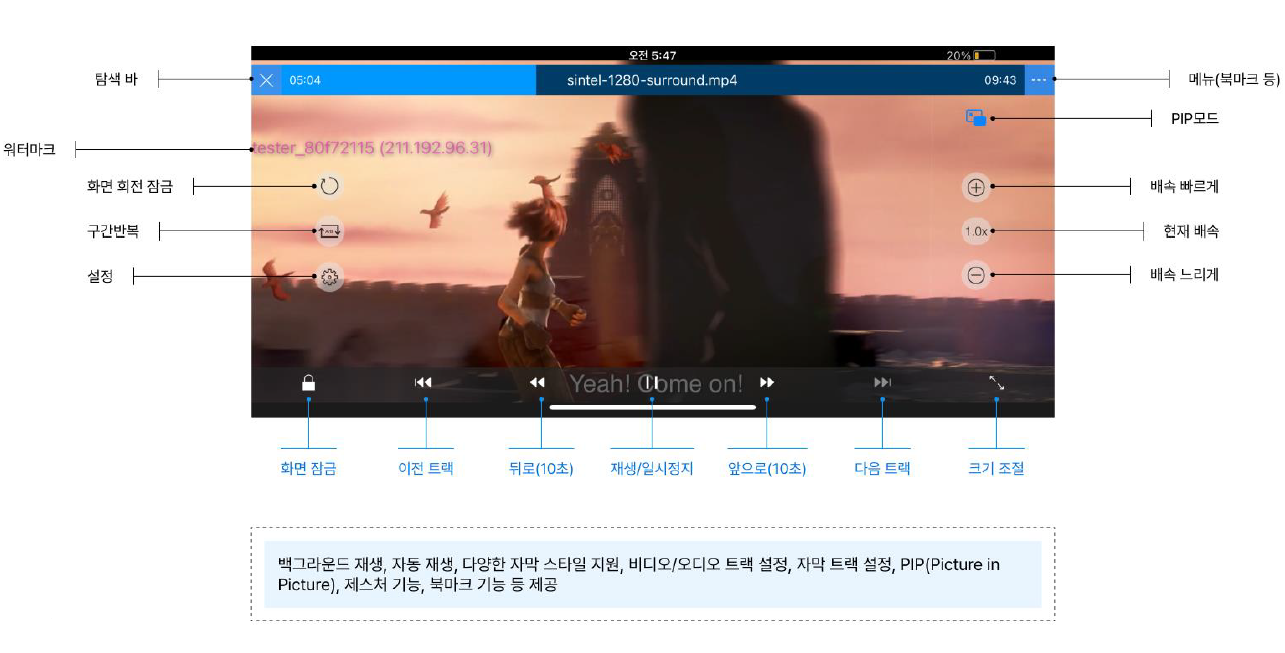Click the 워터마크 label

tap(29, 150)
